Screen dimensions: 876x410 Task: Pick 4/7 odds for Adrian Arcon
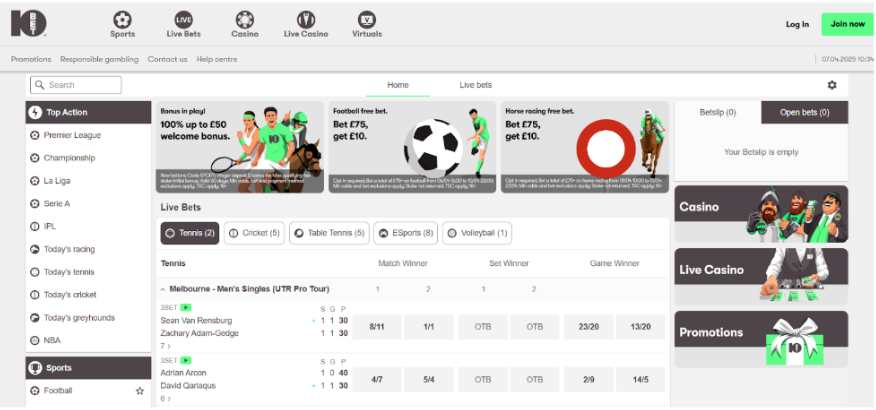pyautogui.click(x=377, y=380)
